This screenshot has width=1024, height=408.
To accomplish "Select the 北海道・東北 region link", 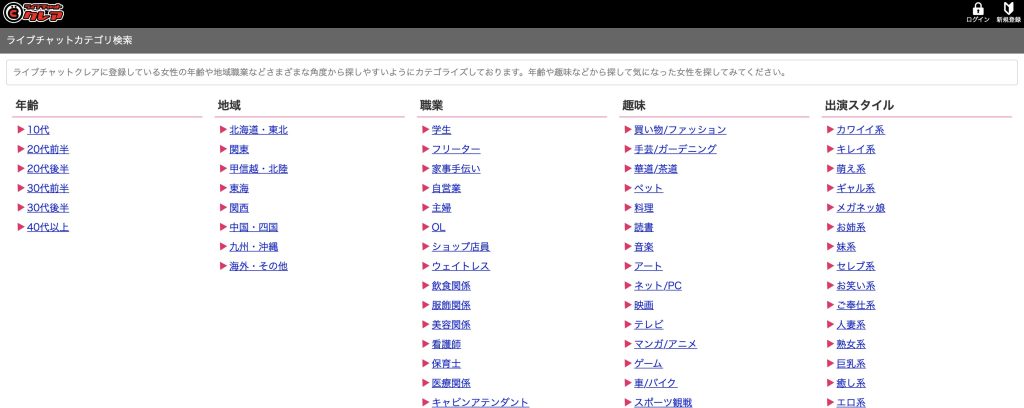I will point(258,130).
